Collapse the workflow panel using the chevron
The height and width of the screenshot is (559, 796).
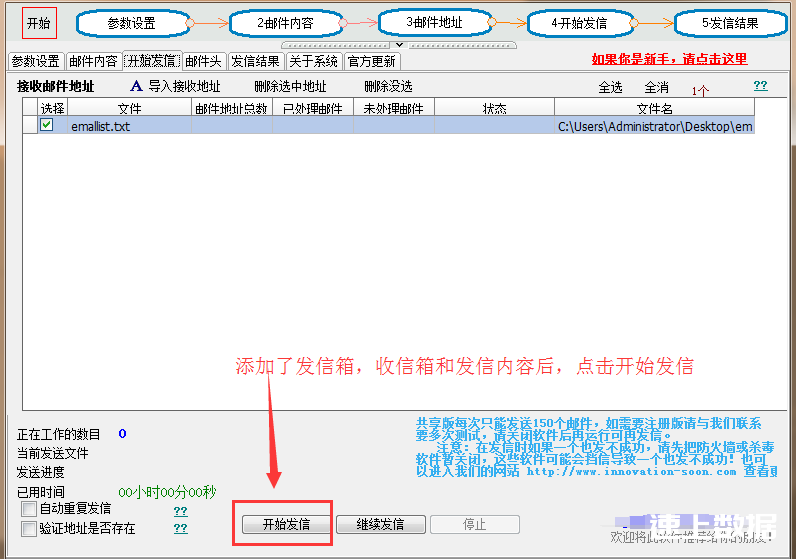[400, 45]
